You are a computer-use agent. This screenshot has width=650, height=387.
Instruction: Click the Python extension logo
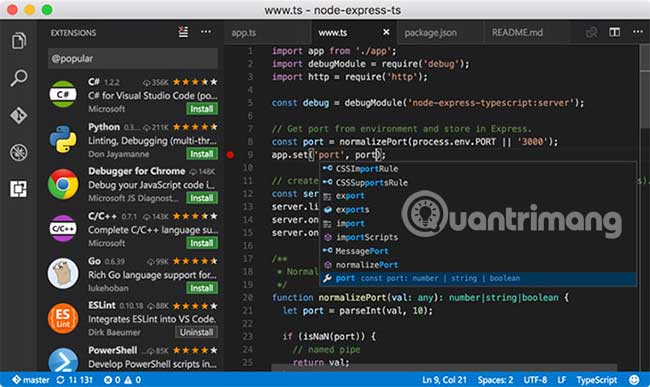tap(63, 139)
